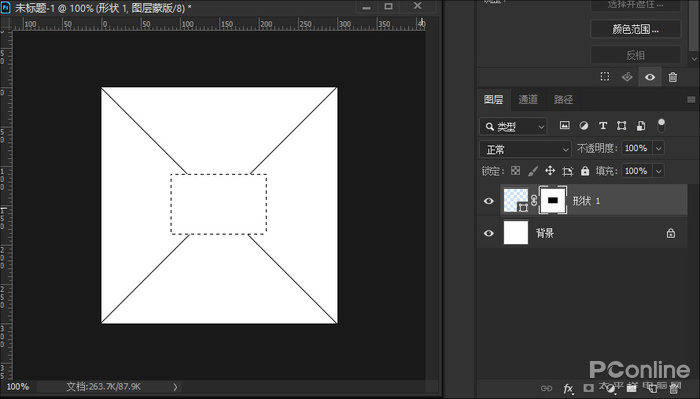
Task: Toggle the layer filtering switch
Action: click(661, 125)
